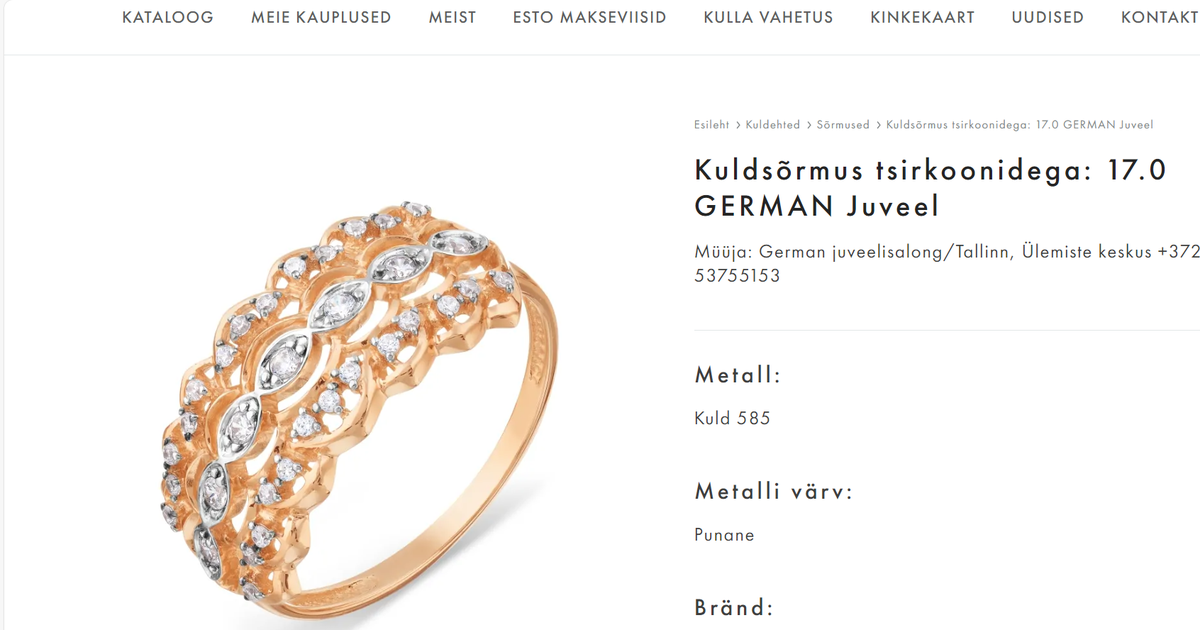This screenshot has width=1200, height=630.
Task: Open the KATALOOG menu
Action: point(167,17)
